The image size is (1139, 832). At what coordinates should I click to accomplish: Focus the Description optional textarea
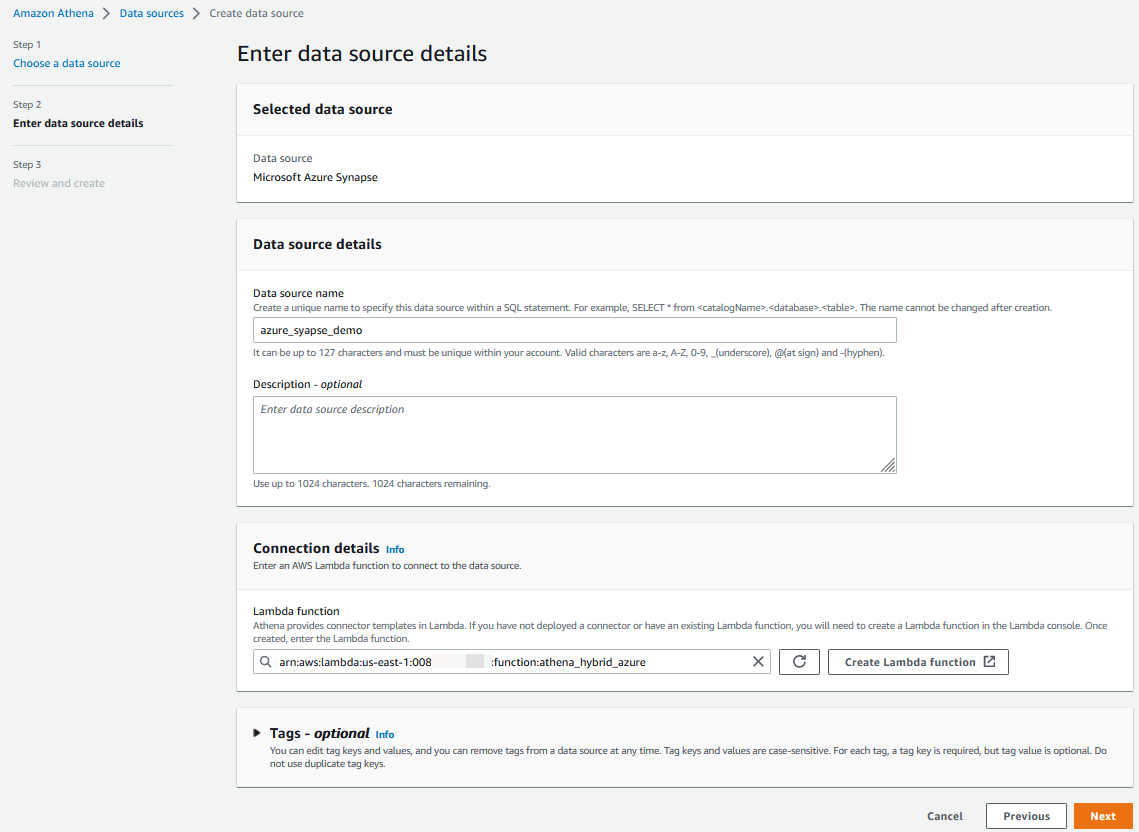575,435
